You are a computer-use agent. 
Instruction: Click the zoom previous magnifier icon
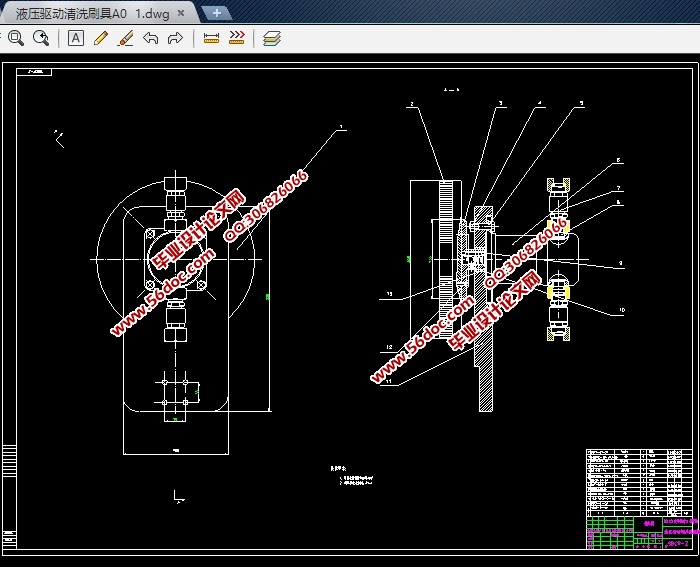click(x=41, y=38)
